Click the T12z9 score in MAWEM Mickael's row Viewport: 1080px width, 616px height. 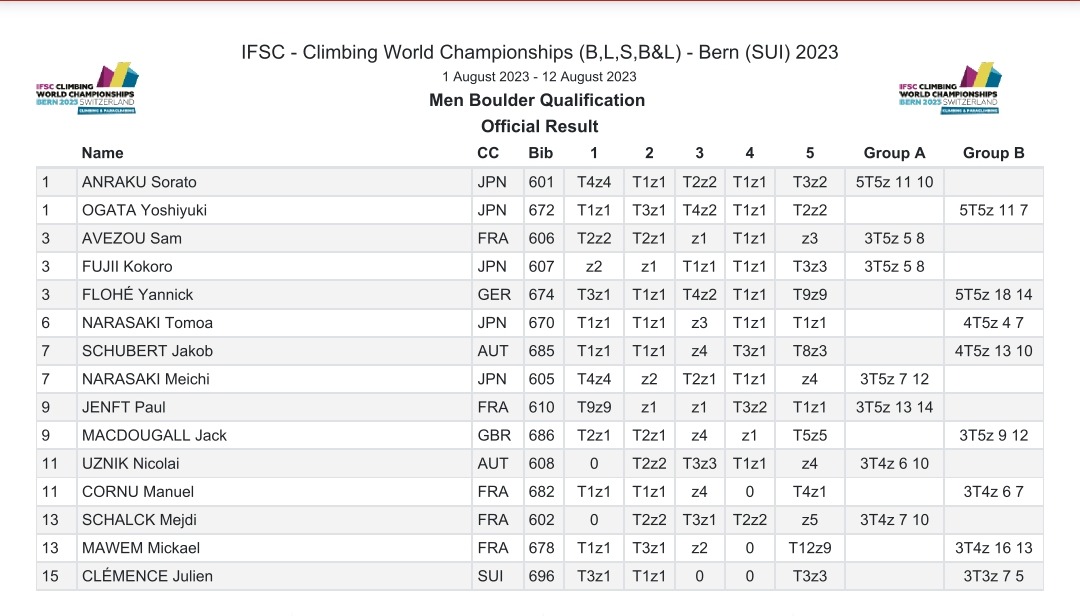tap(810, 548)
